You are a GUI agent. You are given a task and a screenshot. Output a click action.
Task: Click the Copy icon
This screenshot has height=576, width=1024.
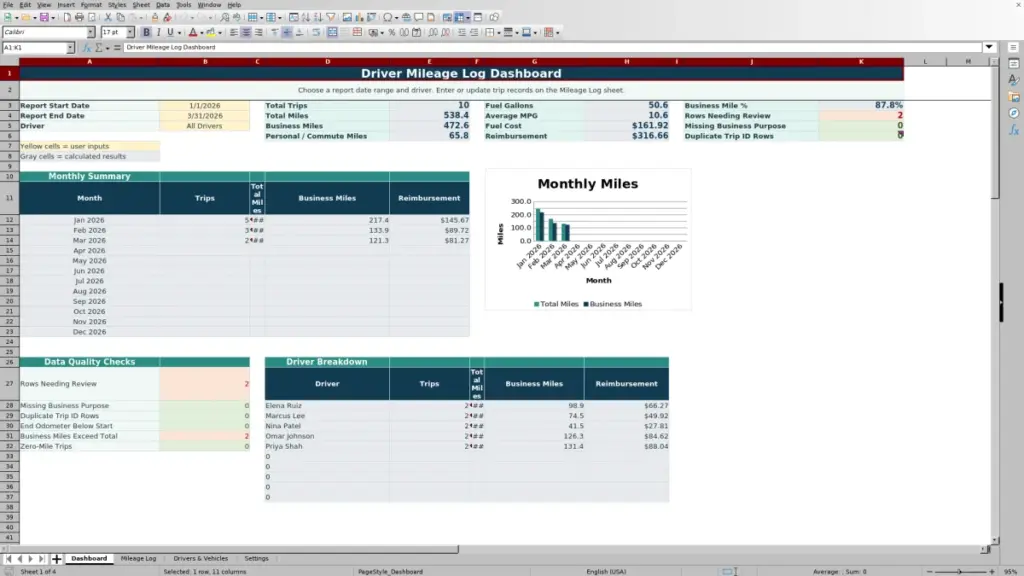click(x=120, y=17)
